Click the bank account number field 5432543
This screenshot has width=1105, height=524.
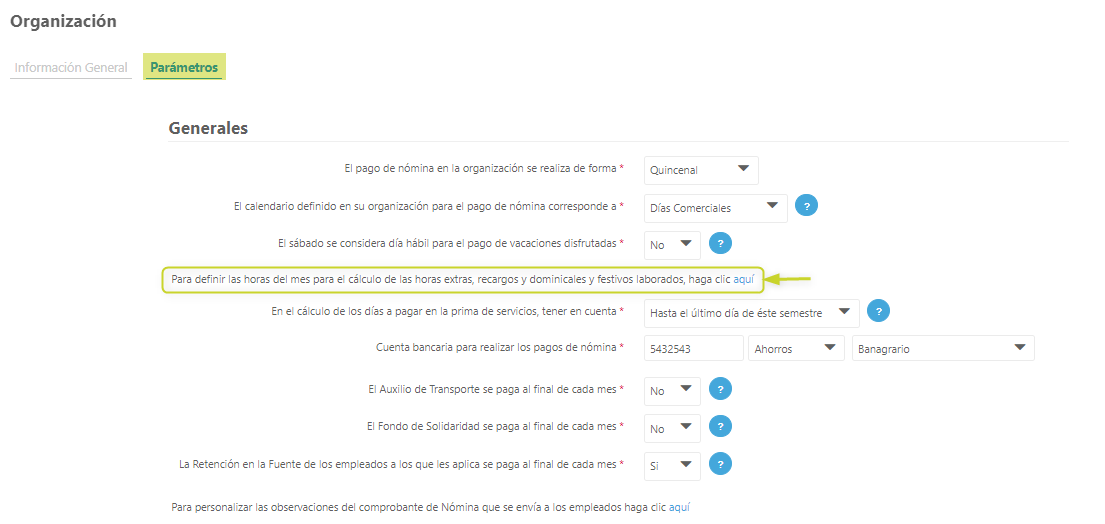click(x=693, y=348)
